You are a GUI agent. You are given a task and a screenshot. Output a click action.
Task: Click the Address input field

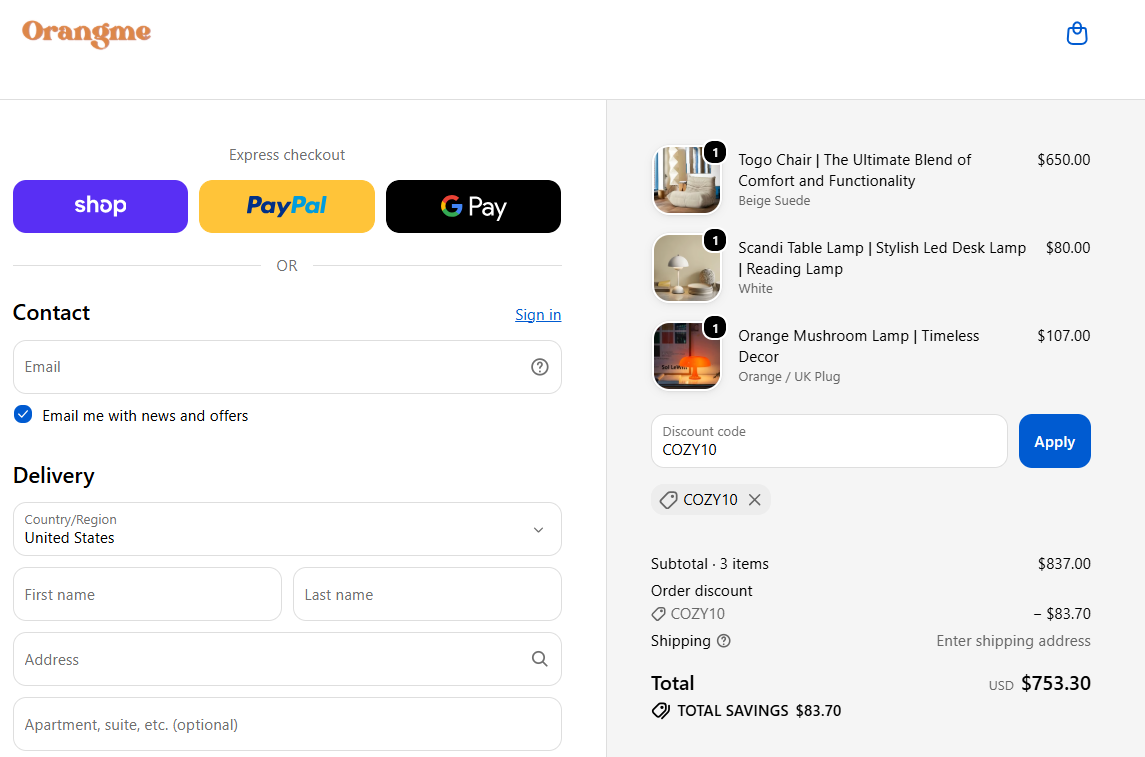tap(287, 659)
